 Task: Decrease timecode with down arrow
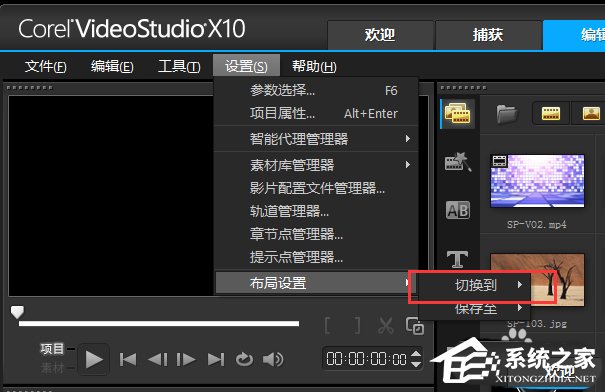(416, 364)
